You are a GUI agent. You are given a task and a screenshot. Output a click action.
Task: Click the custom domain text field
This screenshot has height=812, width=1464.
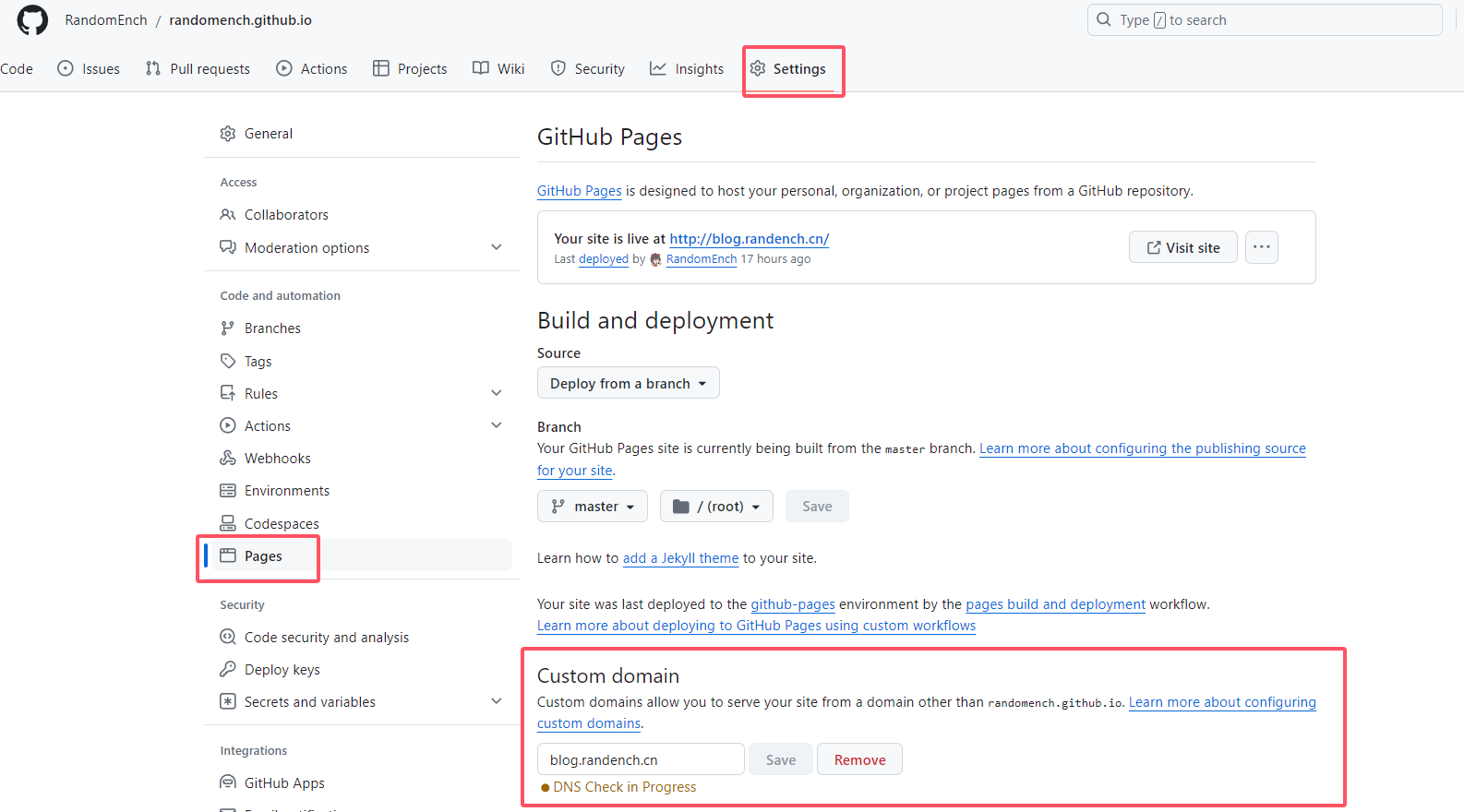click(x=640, y=760)
